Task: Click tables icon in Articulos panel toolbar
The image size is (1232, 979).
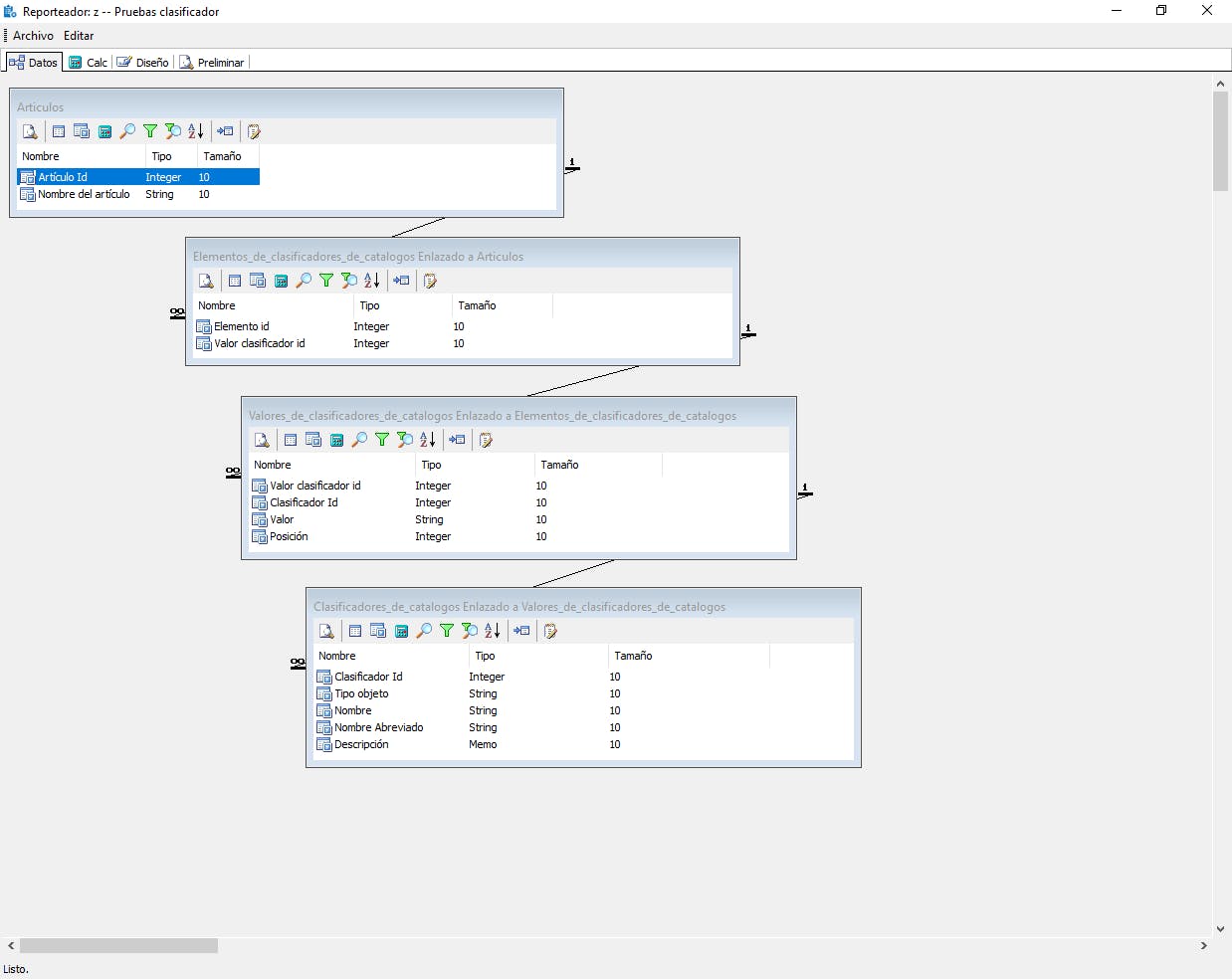Action: (59, 131)
